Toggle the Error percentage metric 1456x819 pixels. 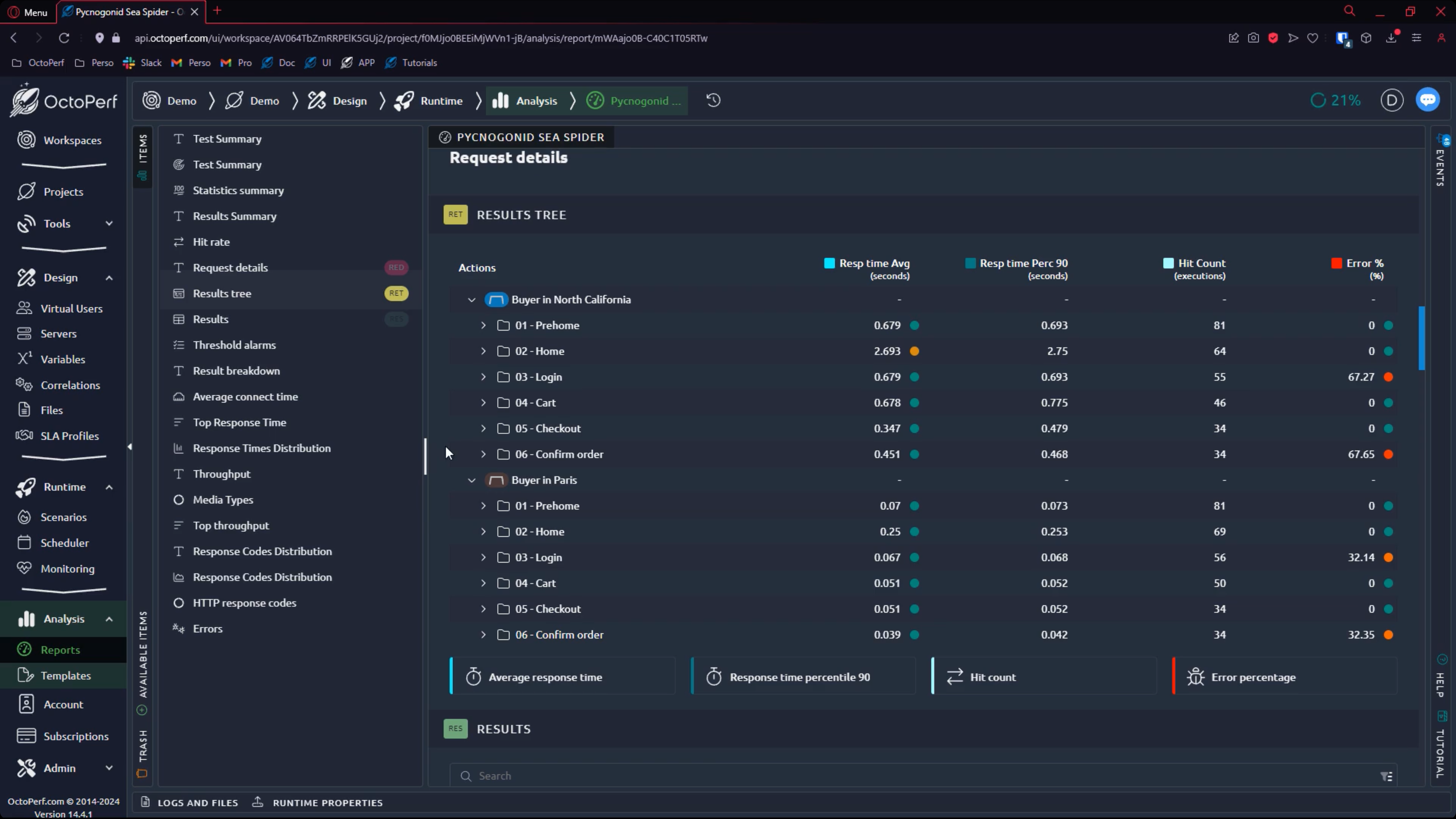coord(1285,677)
